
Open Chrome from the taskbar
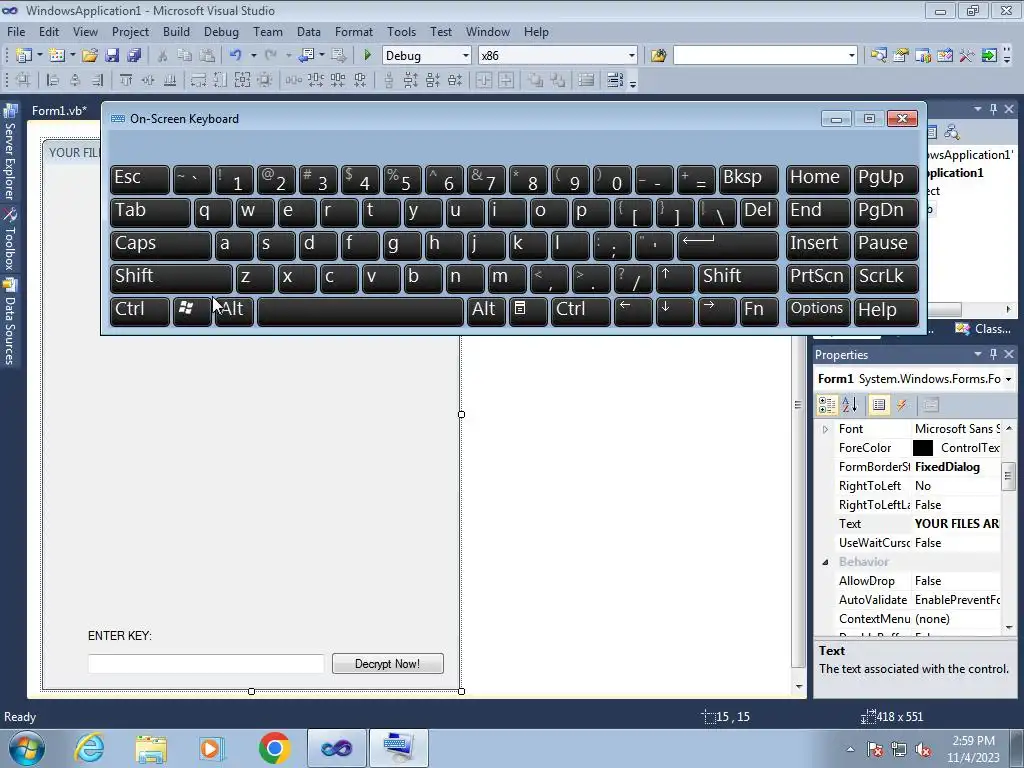274,748
